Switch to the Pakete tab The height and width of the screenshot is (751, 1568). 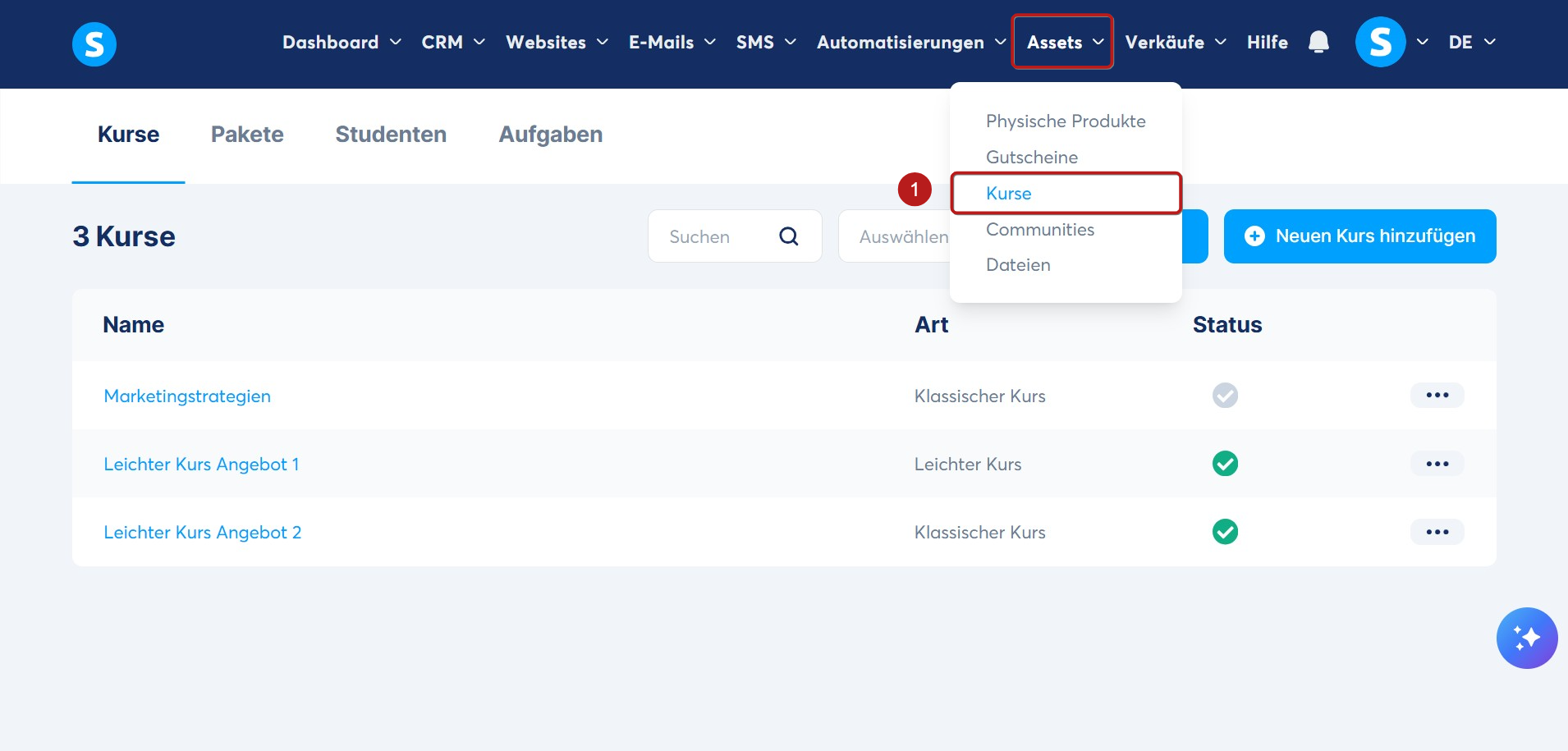[x=247, y=135]
